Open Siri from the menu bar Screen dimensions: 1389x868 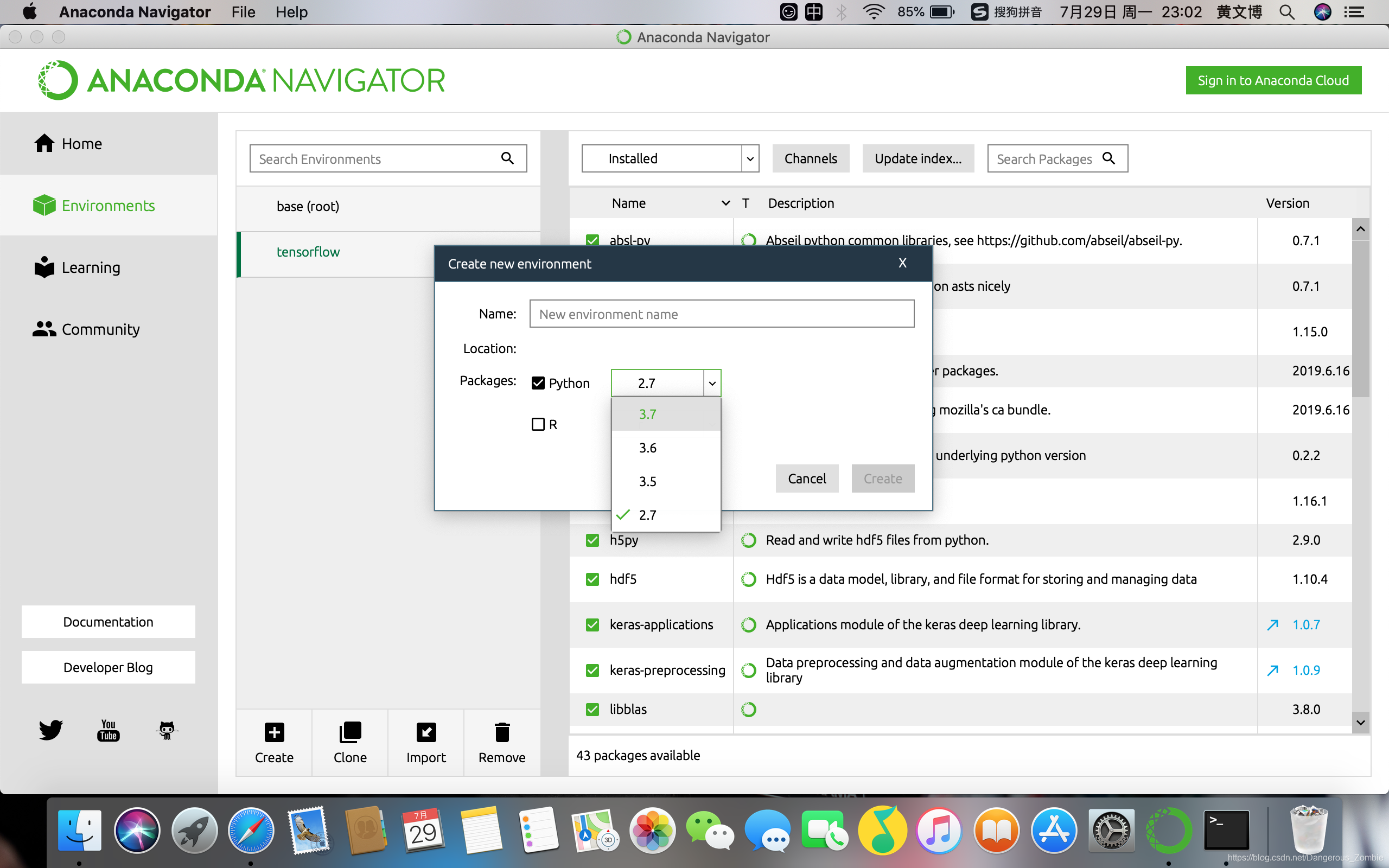tap(1322, 12)
